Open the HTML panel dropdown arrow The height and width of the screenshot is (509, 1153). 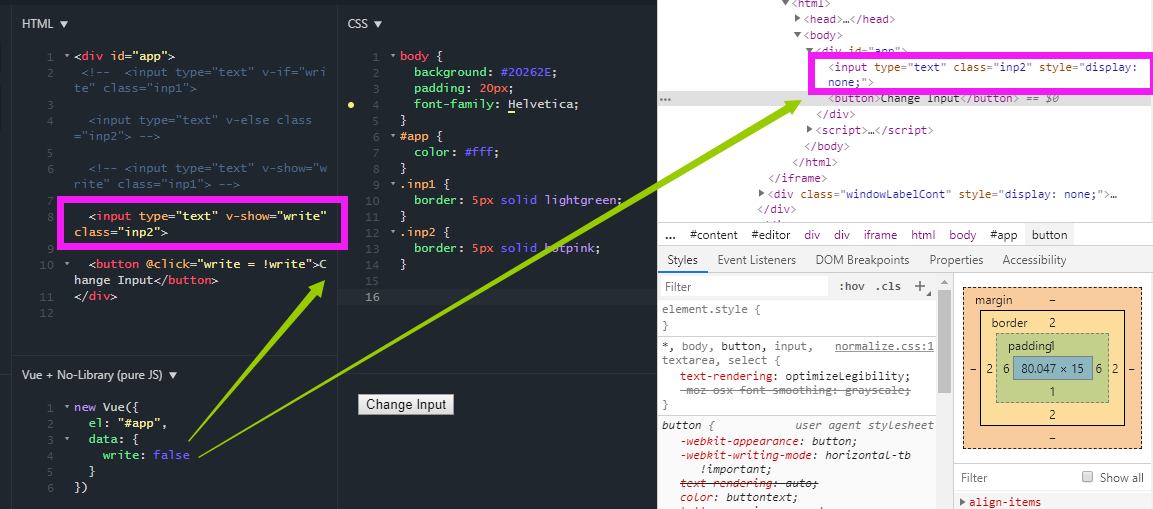tap(64, 24)
